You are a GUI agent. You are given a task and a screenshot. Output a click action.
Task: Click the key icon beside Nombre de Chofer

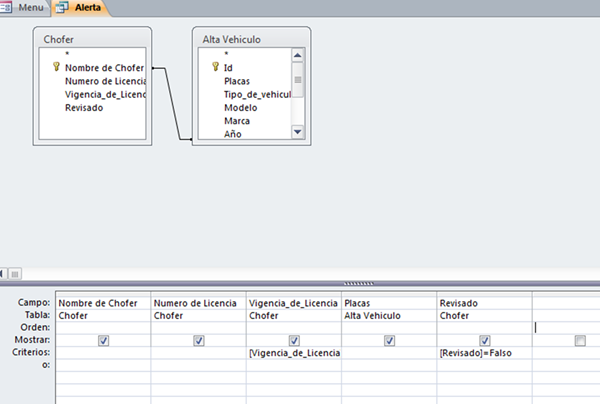tap(56, 68)
